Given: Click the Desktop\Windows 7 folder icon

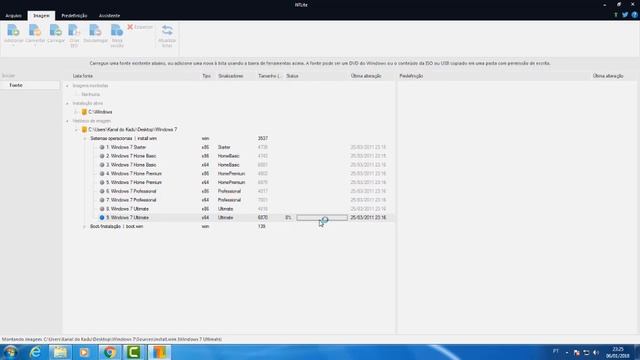Looking at the screenshot, I should (84, 129).
